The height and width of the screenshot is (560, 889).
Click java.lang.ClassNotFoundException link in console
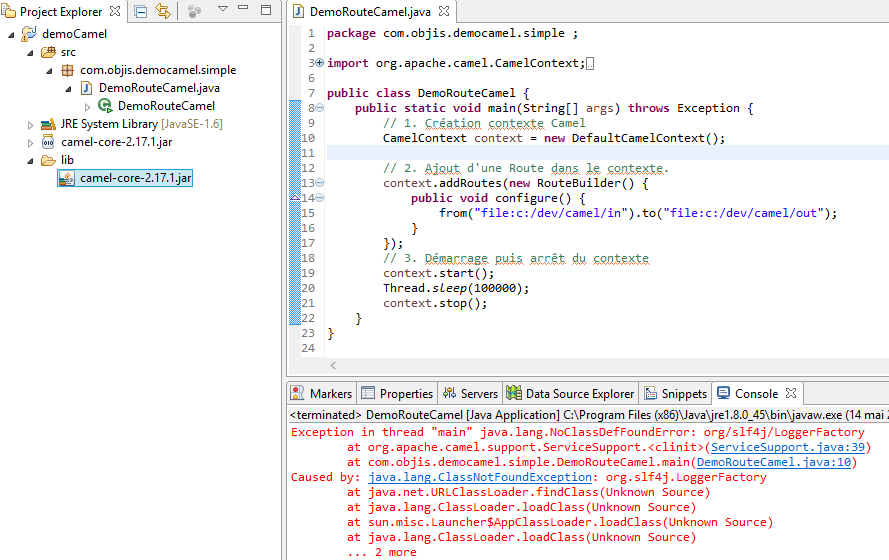[x=480, y=477]
